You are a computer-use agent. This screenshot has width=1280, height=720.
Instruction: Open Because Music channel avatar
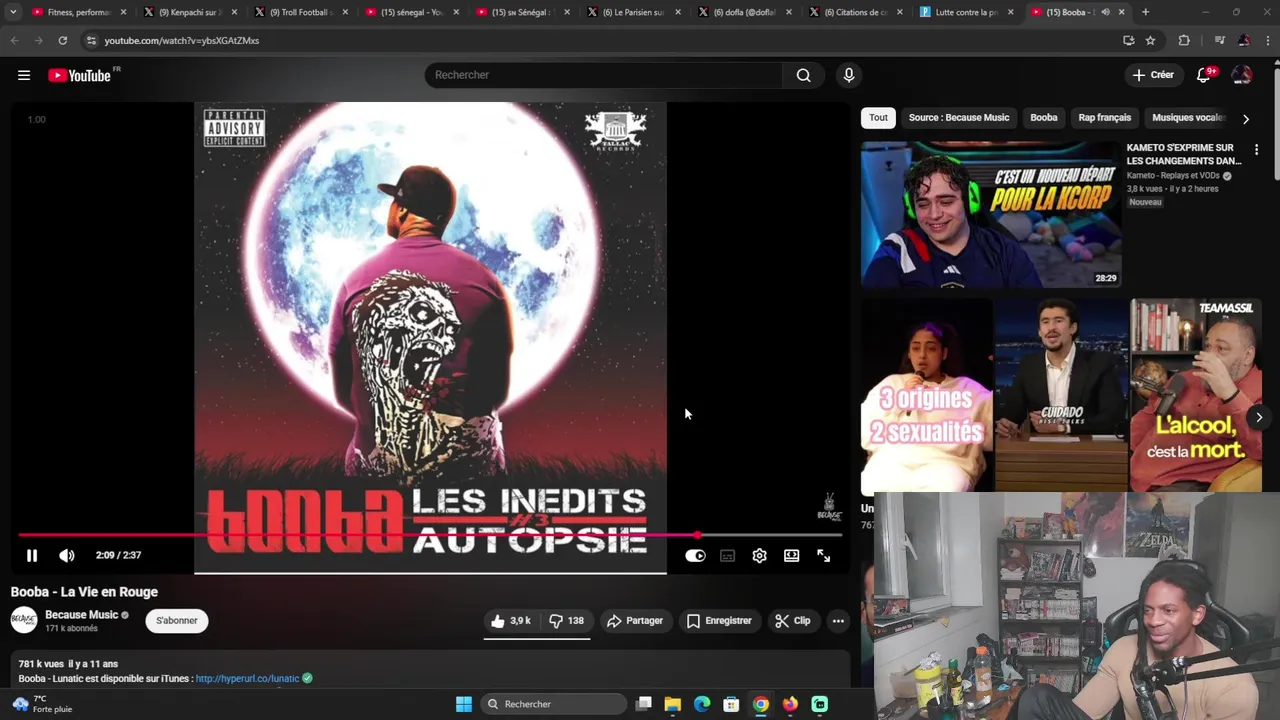pyautogui.click(x=24, y=620)
